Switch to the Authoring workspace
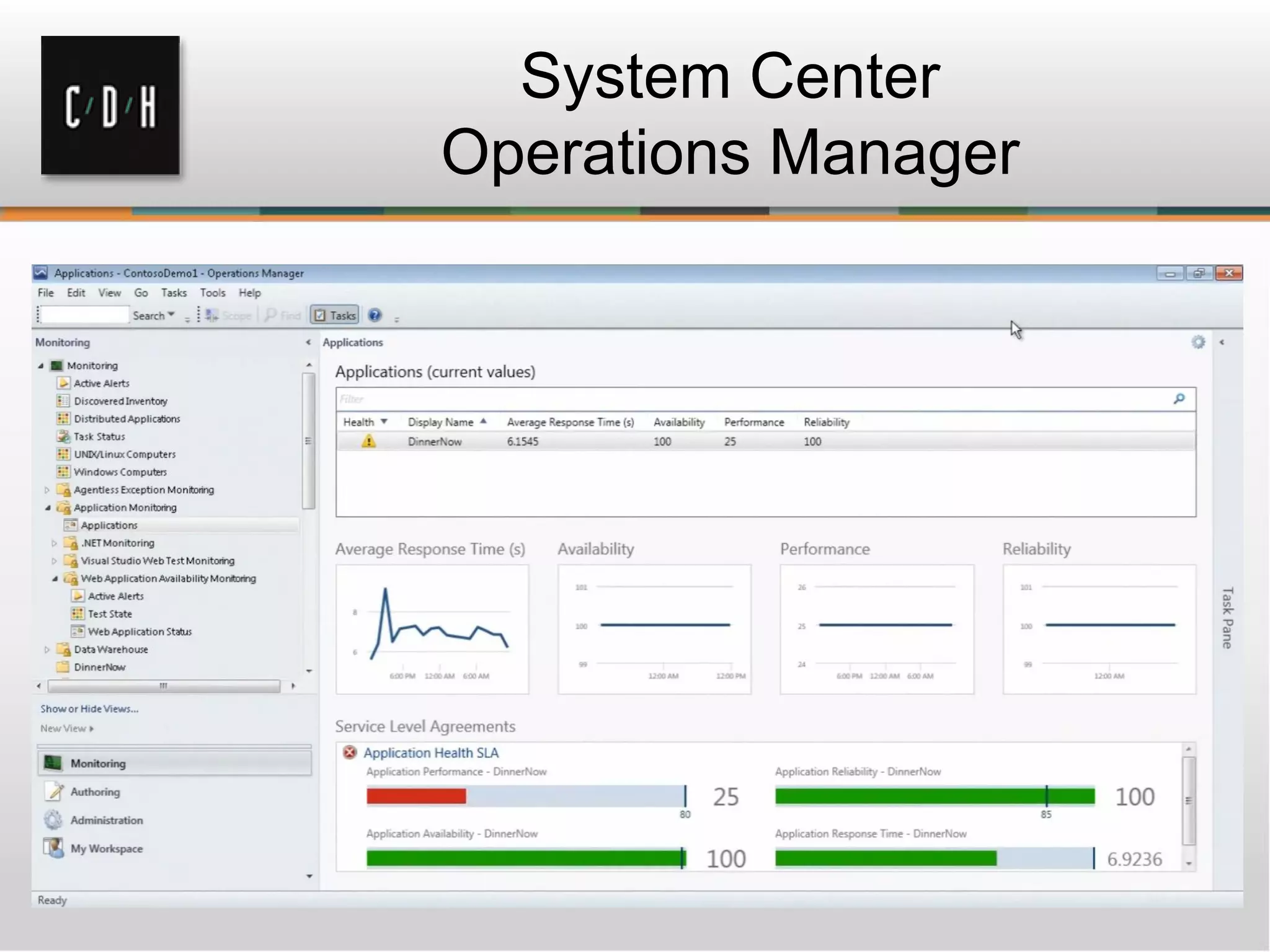Image resolution: width=1270 pixels, height=952 pixels. 95,791
